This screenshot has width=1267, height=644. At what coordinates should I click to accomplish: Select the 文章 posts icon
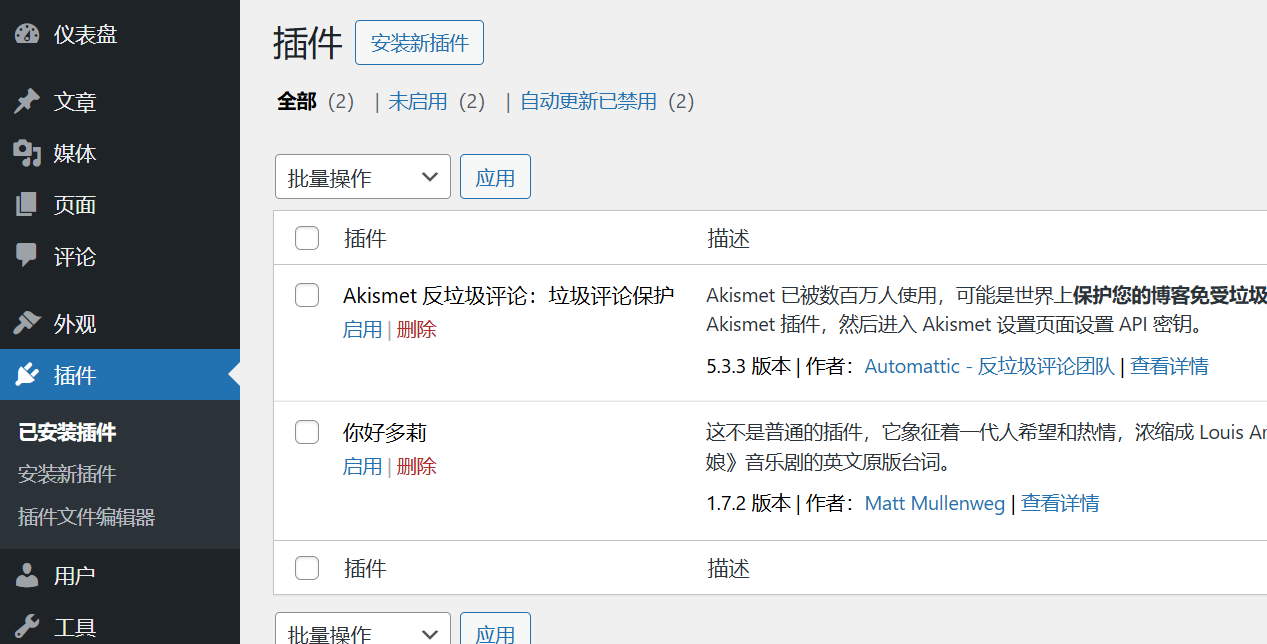pos(25,101)
